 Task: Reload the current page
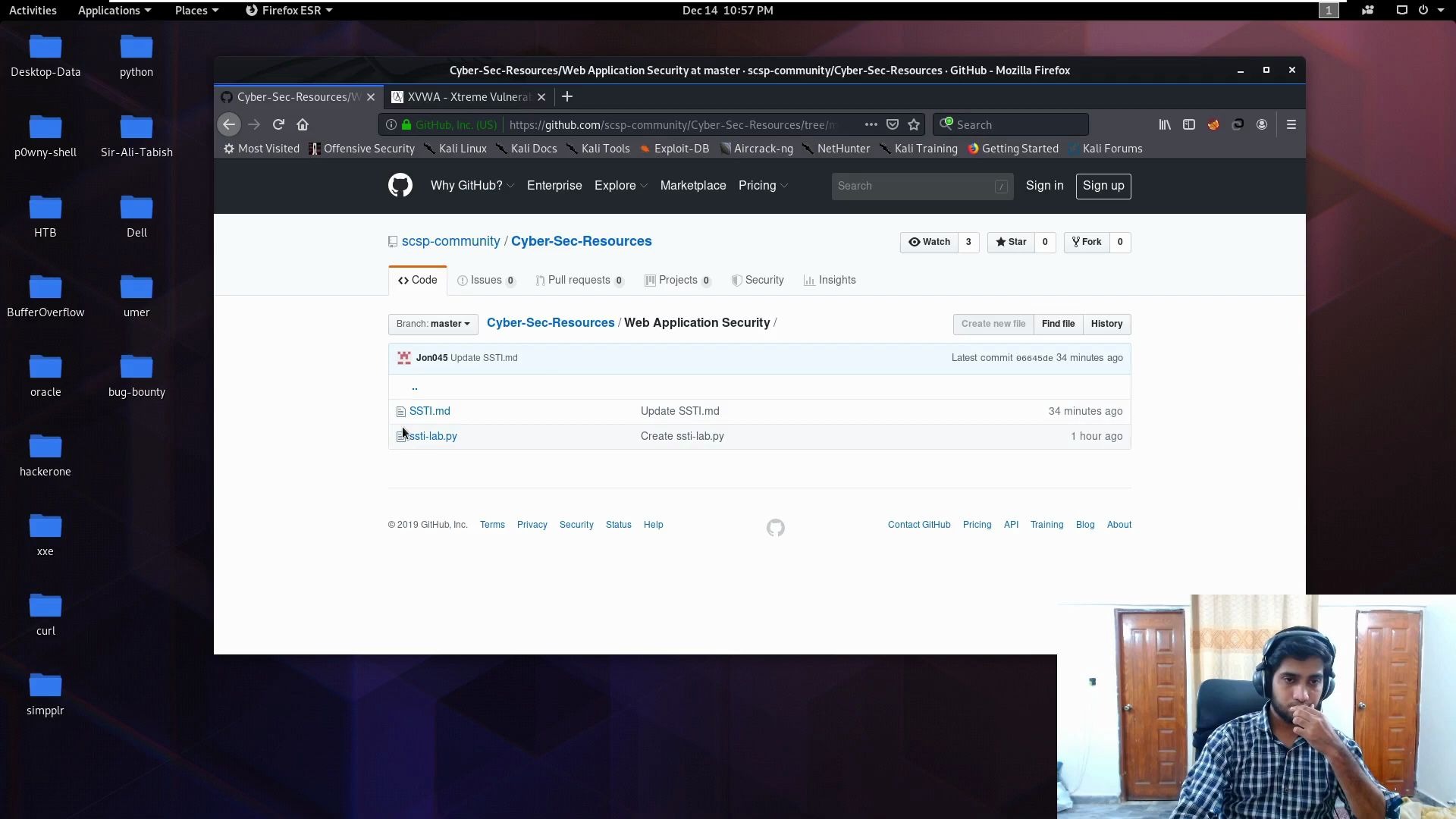coord(278,124)
